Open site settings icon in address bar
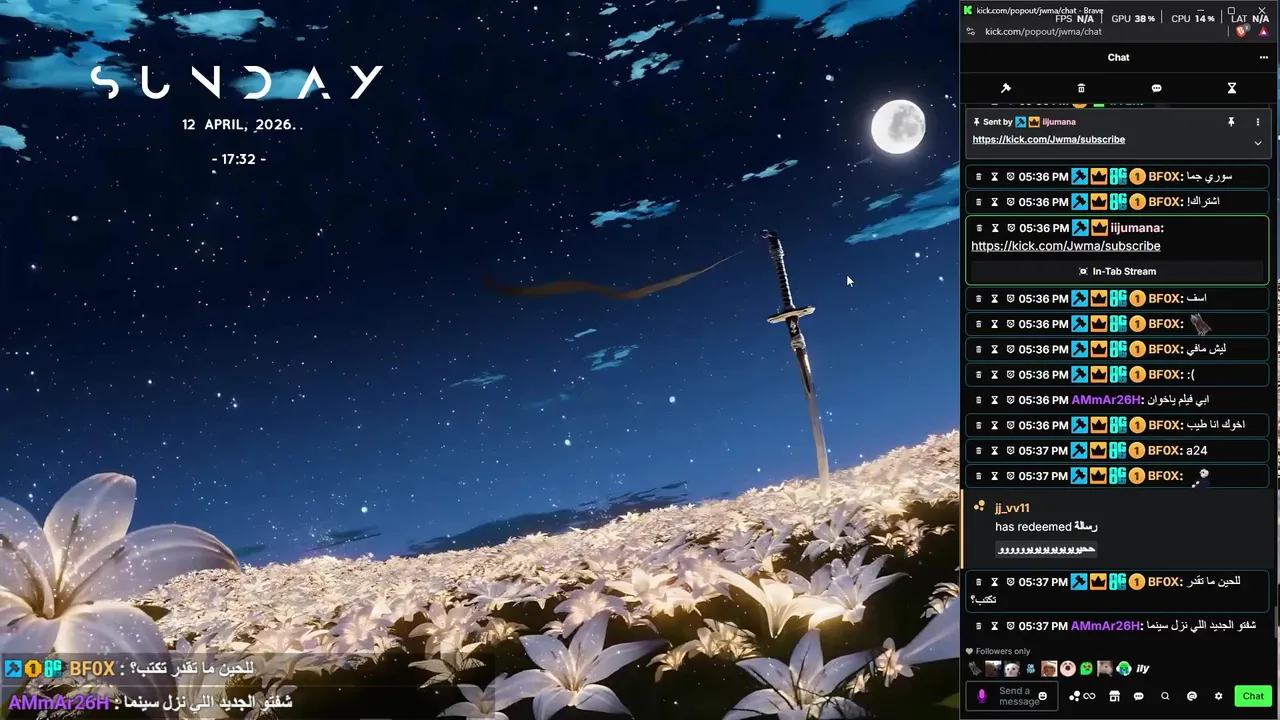The image size is (1280, 720). tap(971, 32)
